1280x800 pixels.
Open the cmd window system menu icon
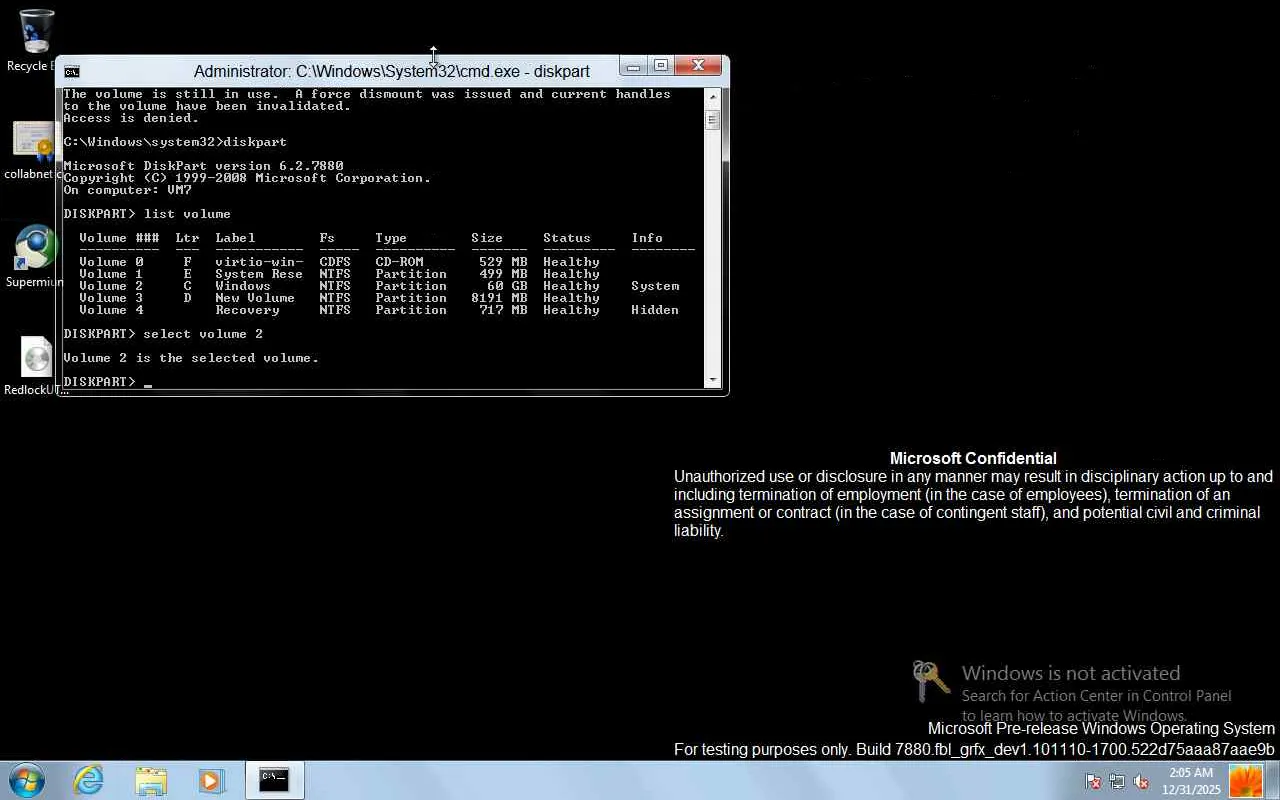tap(72, 71)
